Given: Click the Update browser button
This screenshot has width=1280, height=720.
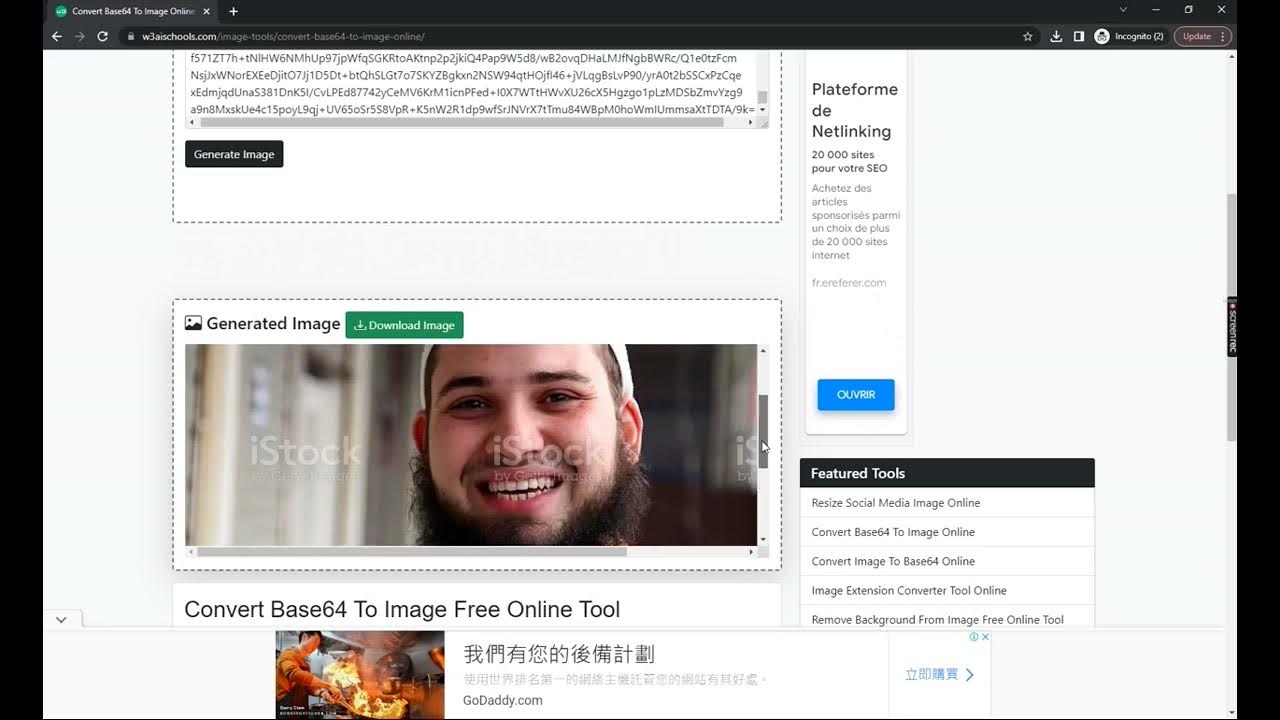Looking at the screenshot, I should 1202,36.
